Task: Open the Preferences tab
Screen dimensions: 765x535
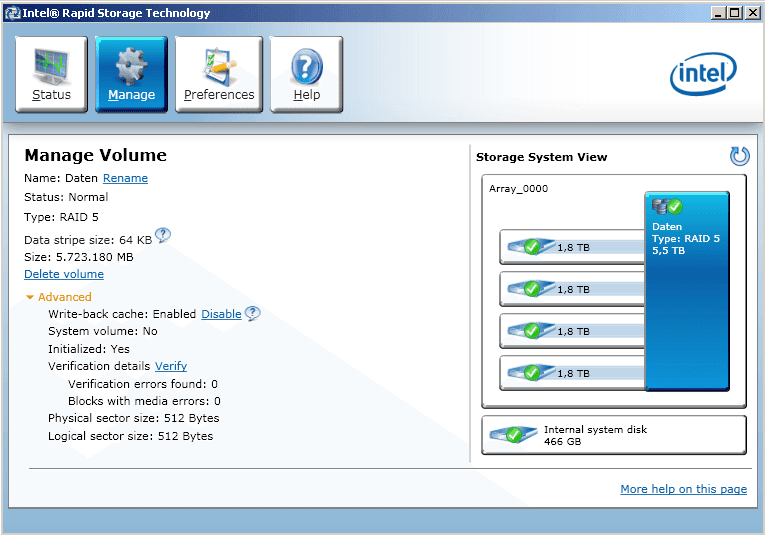Action: (219, 74)
